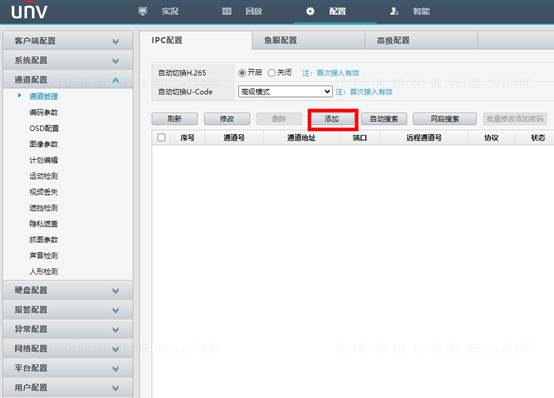The height and width of the screenshot is (398, 554).
Task: Click the 自动搜索 button
Action: [x=384, y=119]
